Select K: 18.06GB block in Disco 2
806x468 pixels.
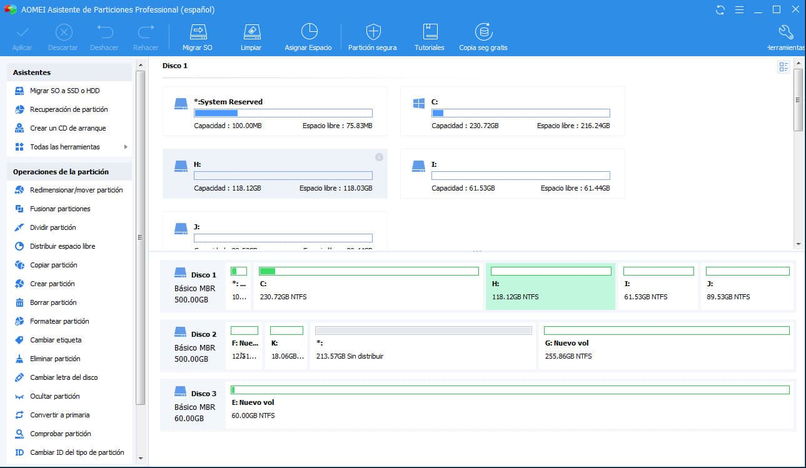coord(287,346)
